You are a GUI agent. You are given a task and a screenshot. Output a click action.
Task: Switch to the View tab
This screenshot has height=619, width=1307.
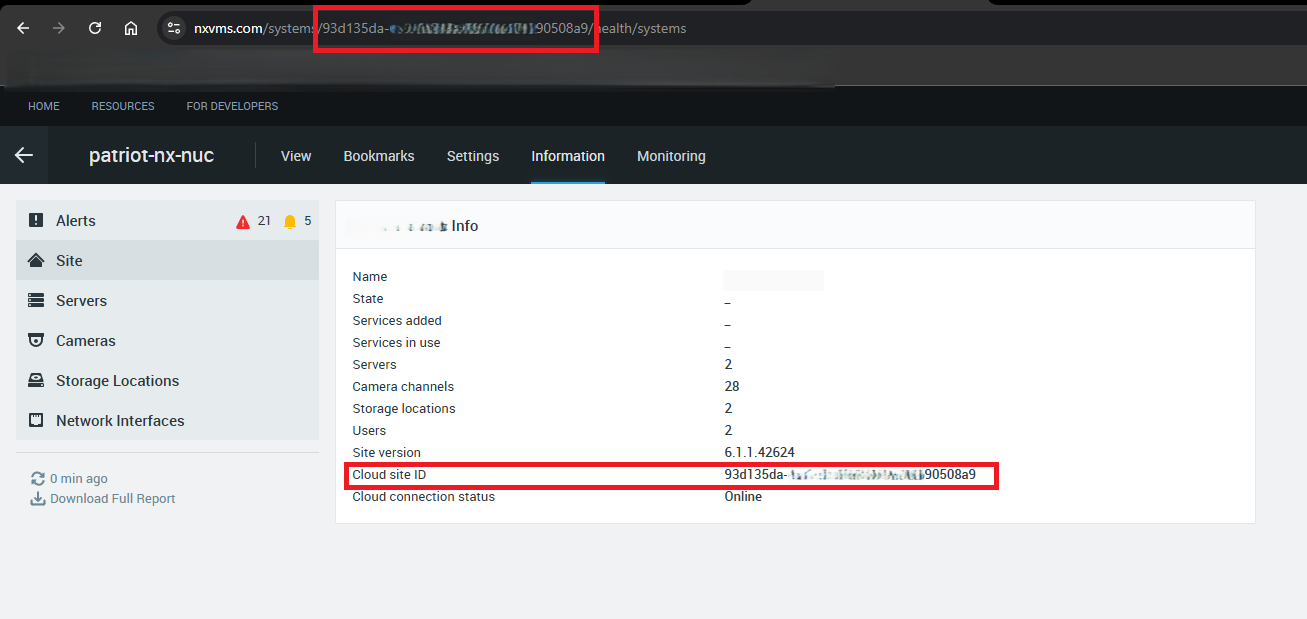[x=296, y=156]
